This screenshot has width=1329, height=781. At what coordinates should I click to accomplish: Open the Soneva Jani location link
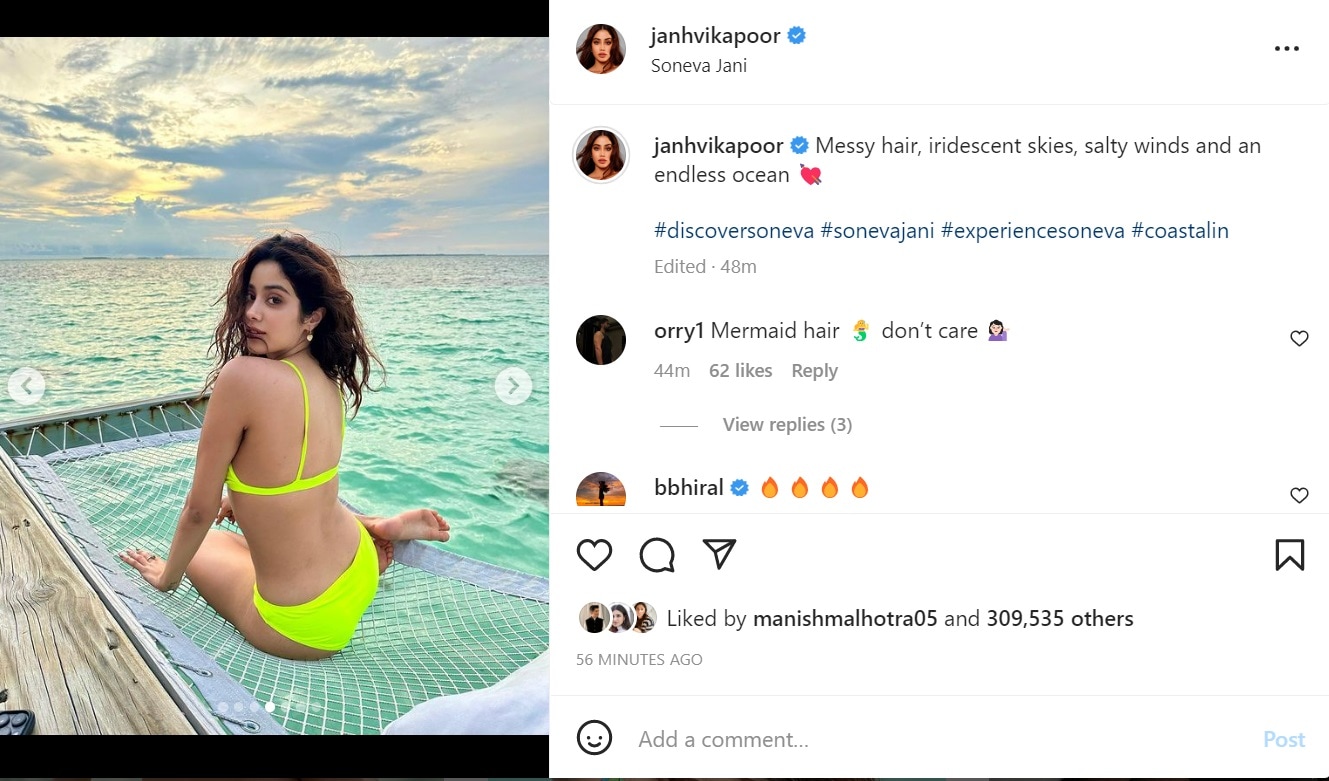click(x=698, y=66)
